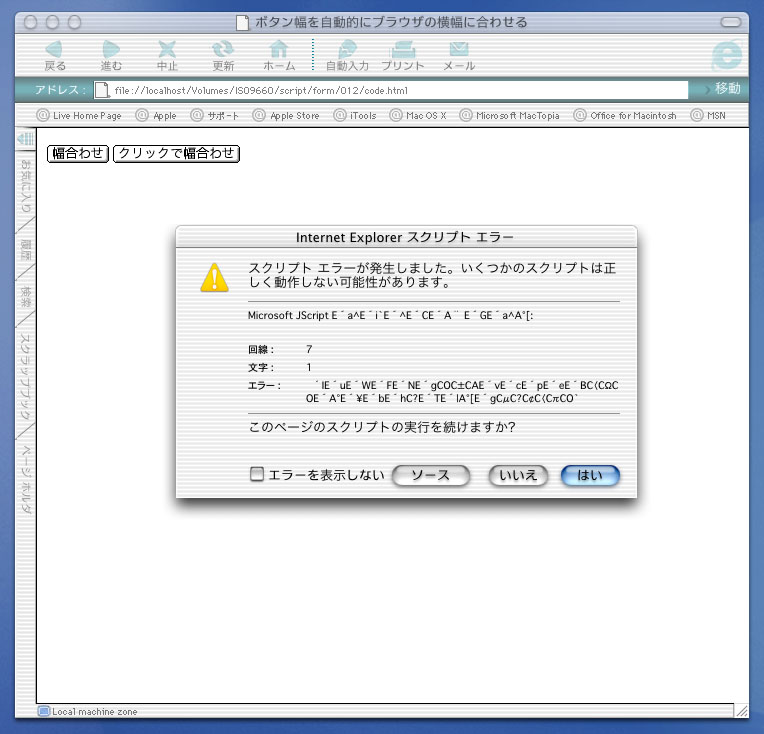This screenshot has height=734, width=764.
Task: Go to Home (ホーム) via toolbar icon
Action: coord(279,55)
